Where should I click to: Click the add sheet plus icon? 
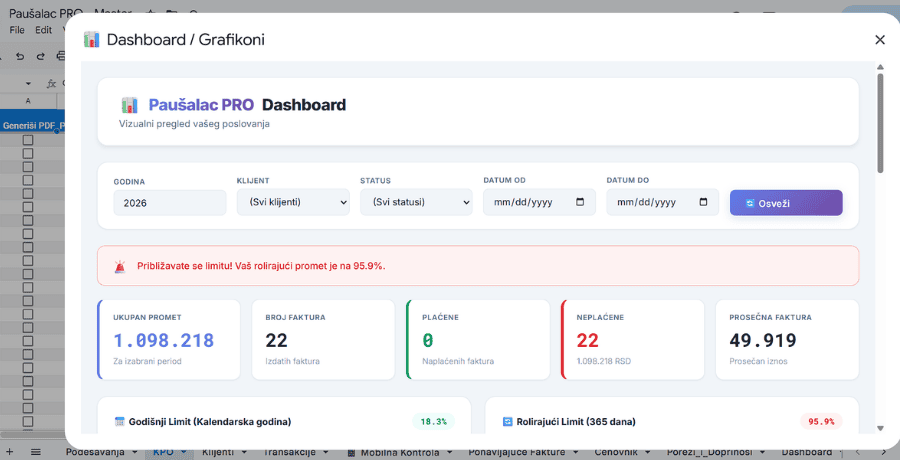click(9, 452)
